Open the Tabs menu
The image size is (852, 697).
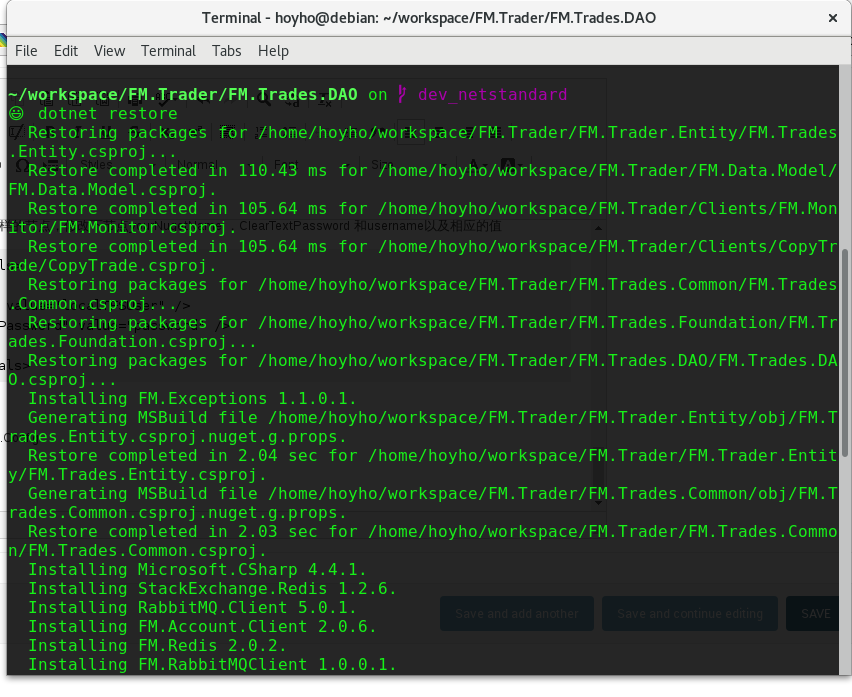pyautogui.click(x=227, y=51)
